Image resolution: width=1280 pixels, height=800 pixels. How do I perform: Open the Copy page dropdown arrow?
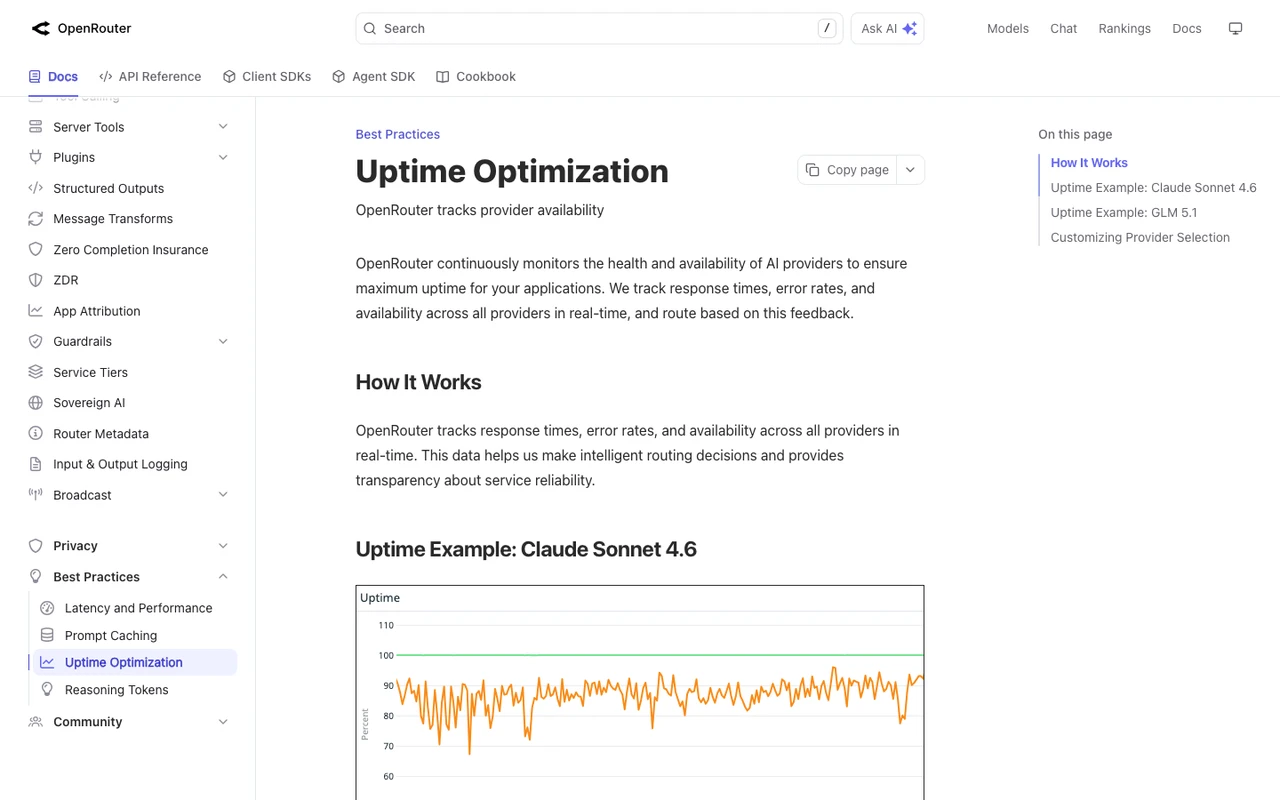[910, 170]
